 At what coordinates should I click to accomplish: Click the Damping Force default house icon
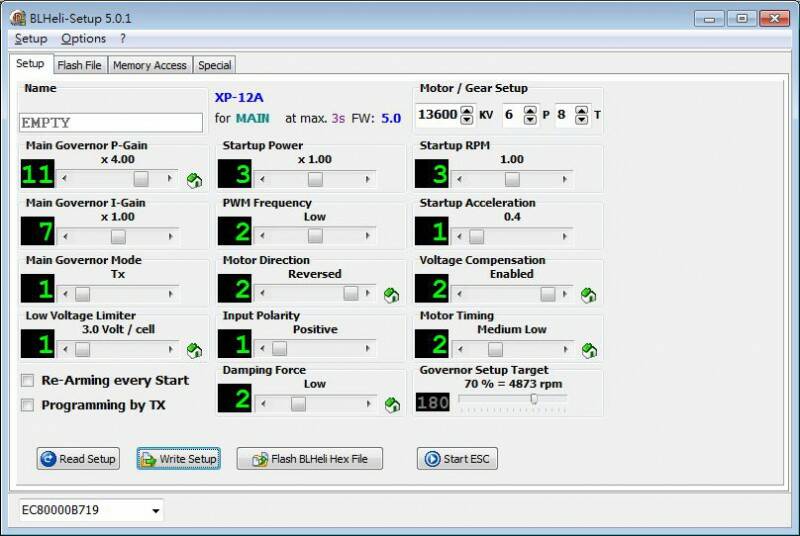point(392,405)
